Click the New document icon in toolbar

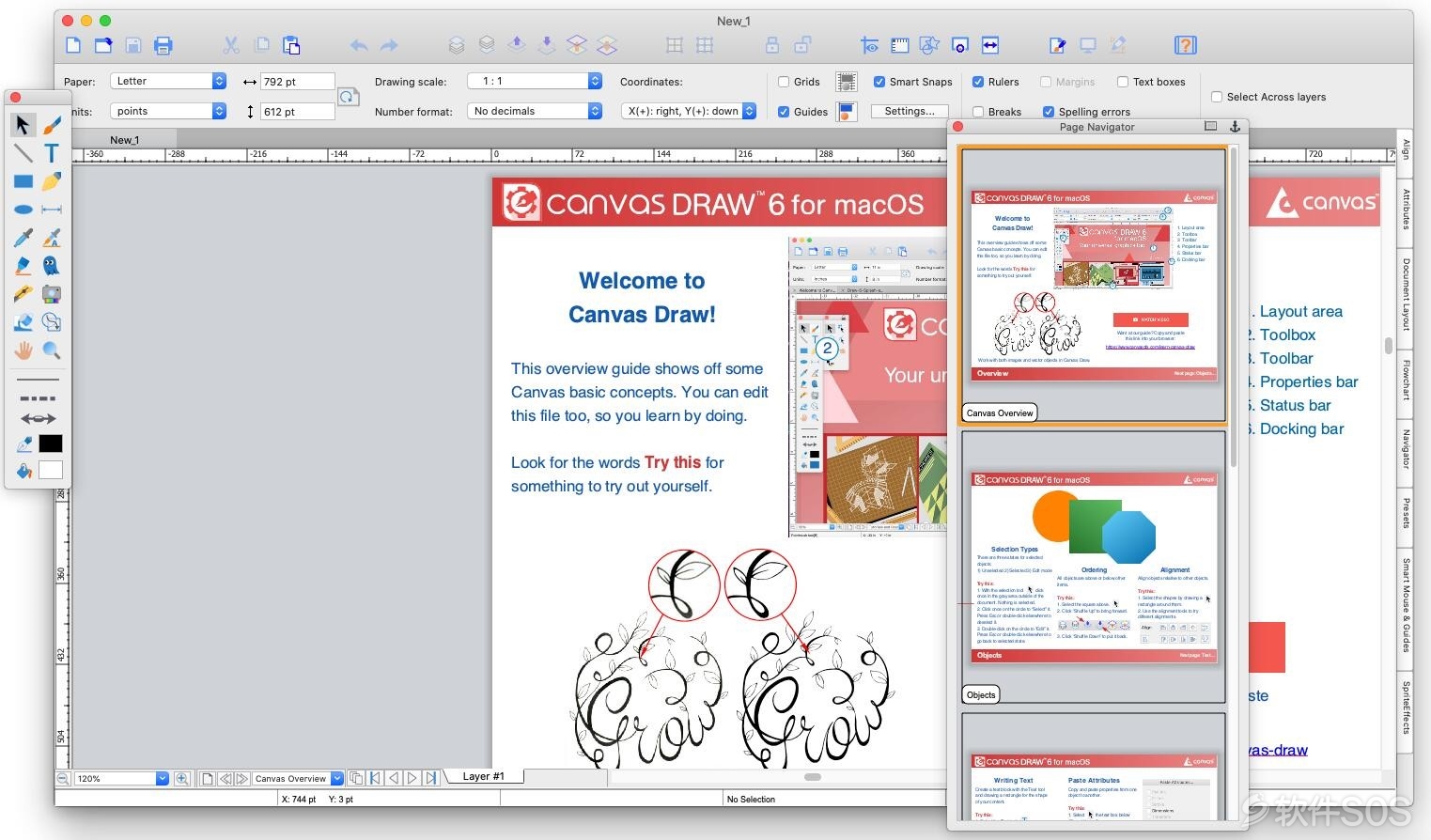point(73,44)
